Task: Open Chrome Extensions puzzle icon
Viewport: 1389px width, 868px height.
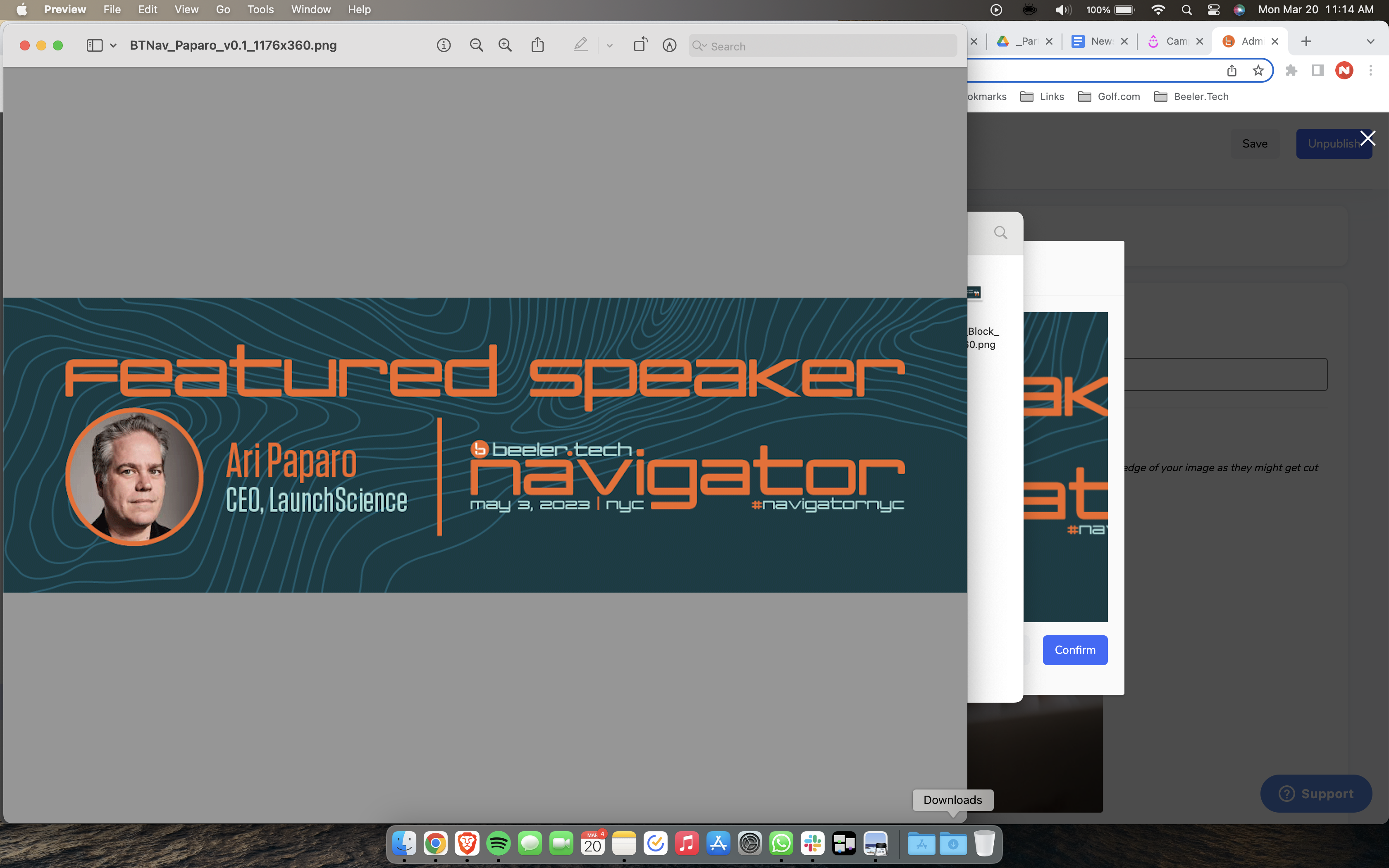Action: point(1291,70)
